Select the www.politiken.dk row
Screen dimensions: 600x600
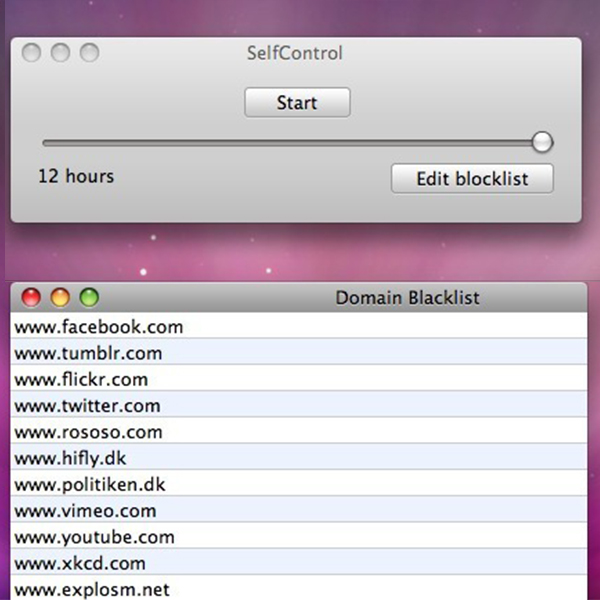[299, 483]
